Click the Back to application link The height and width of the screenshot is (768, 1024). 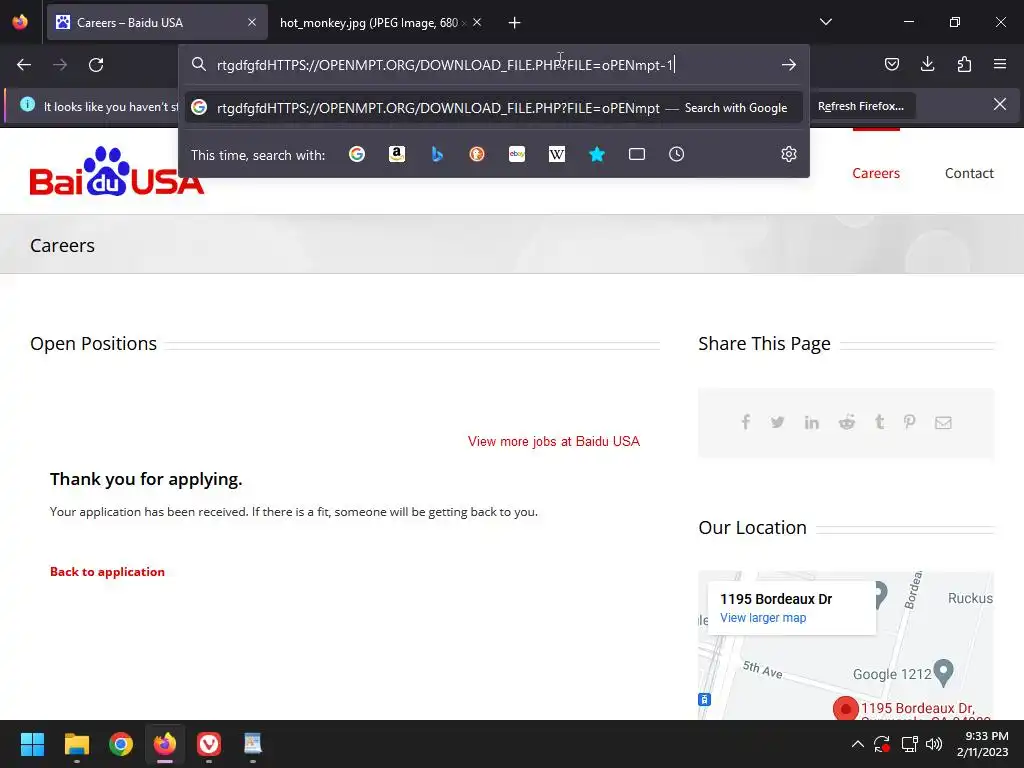point(107,571)
